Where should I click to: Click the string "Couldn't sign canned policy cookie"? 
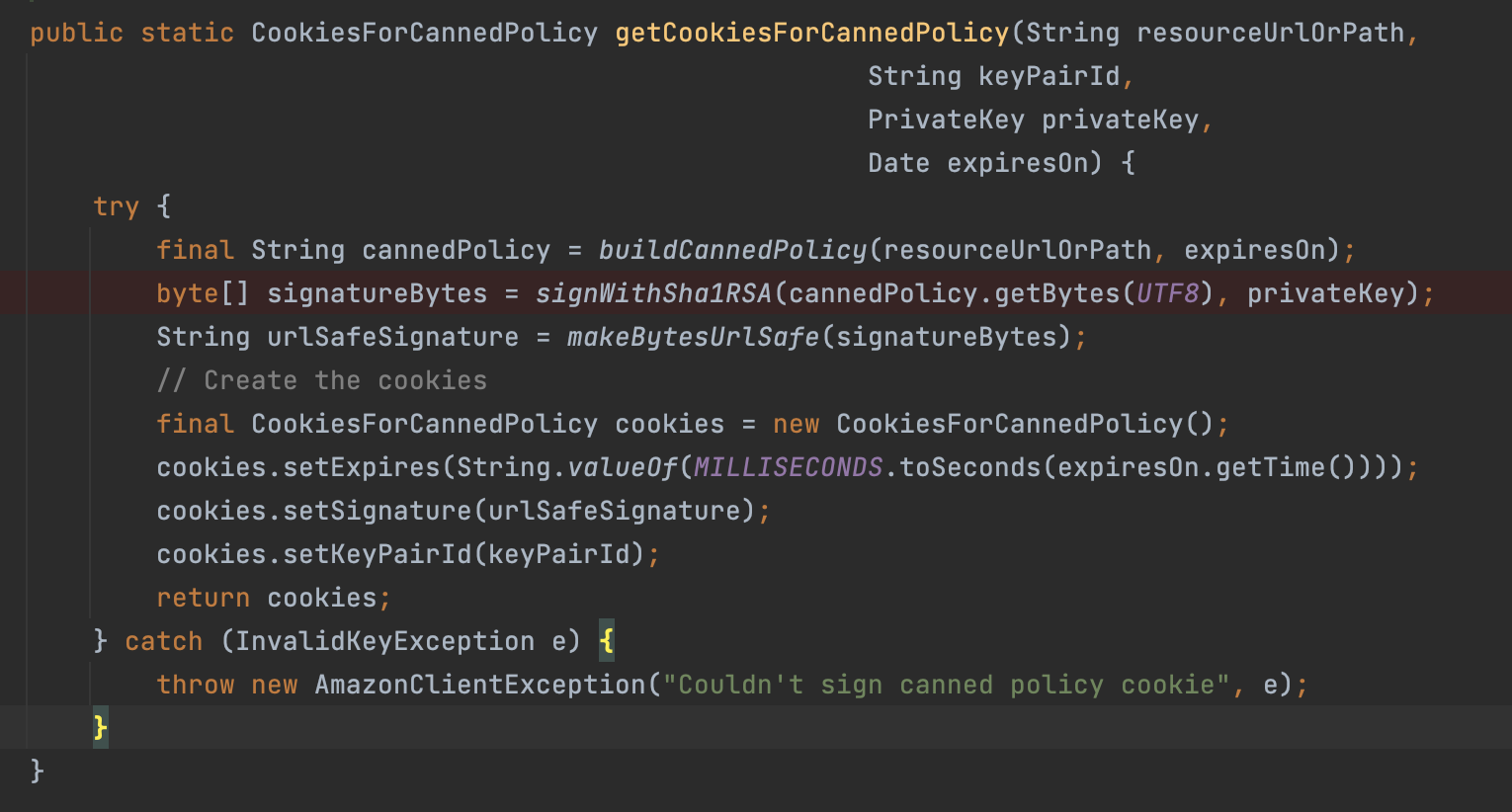pyautogui.click(x=947, y=685)
